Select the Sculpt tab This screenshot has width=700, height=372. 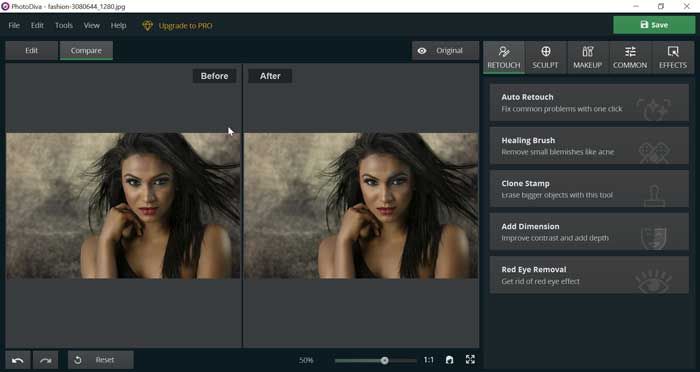[x=545, y=57]
